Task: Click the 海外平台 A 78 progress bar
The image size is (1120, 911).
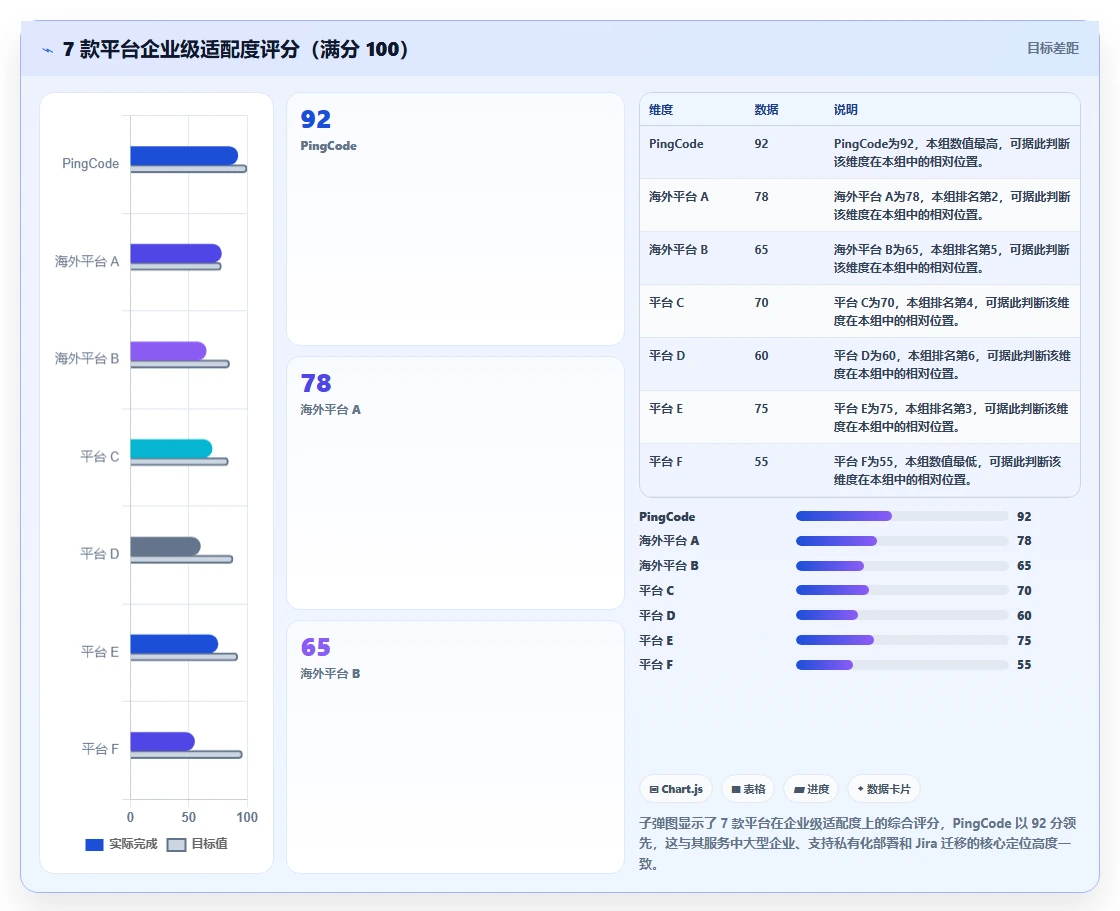Action: [x=902, y=541]
